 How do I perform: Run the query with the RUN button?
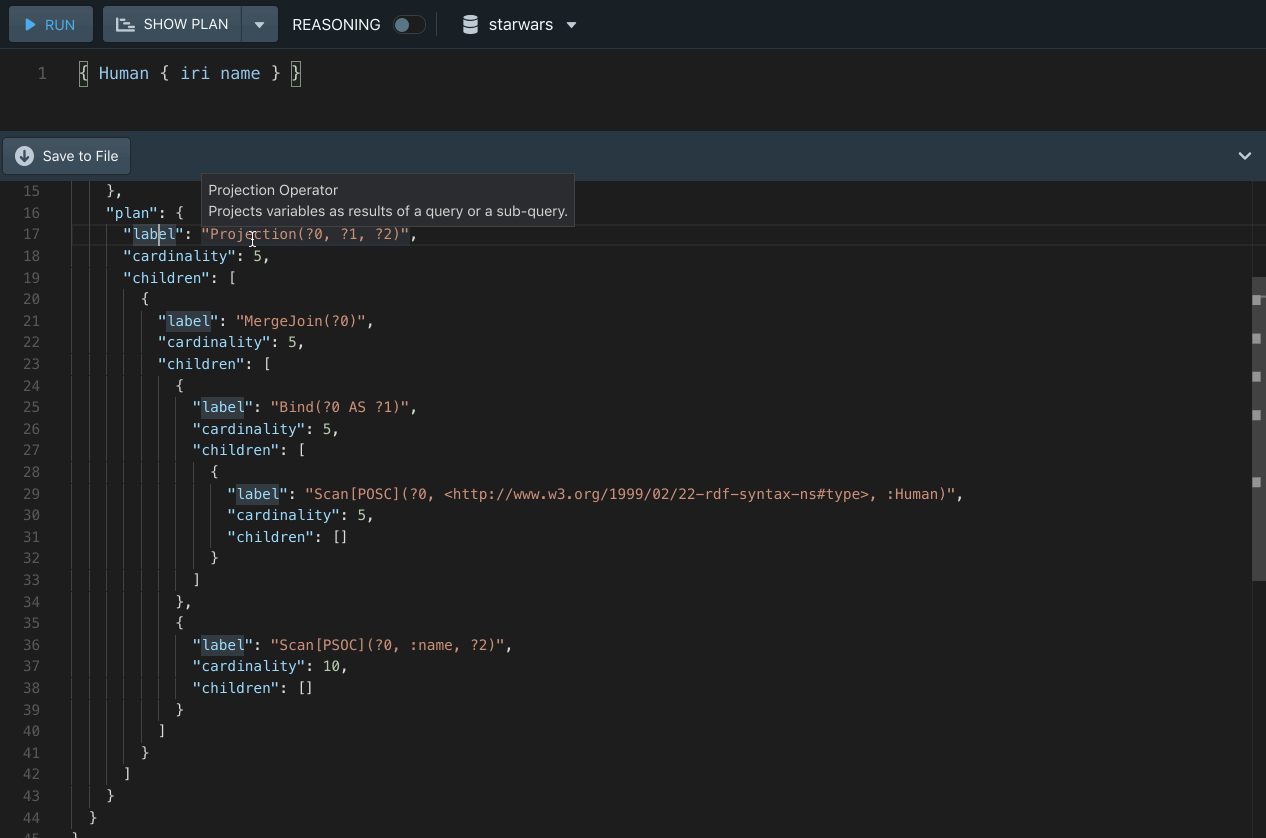[x=51, y=25]
